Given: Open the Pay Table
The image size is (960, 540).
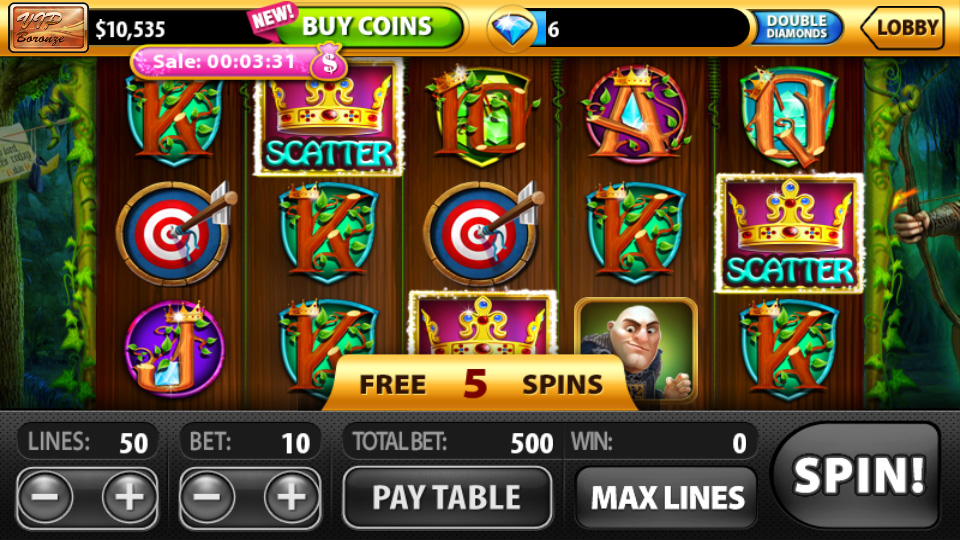Looking at the screenshot, I should [447, 497].
